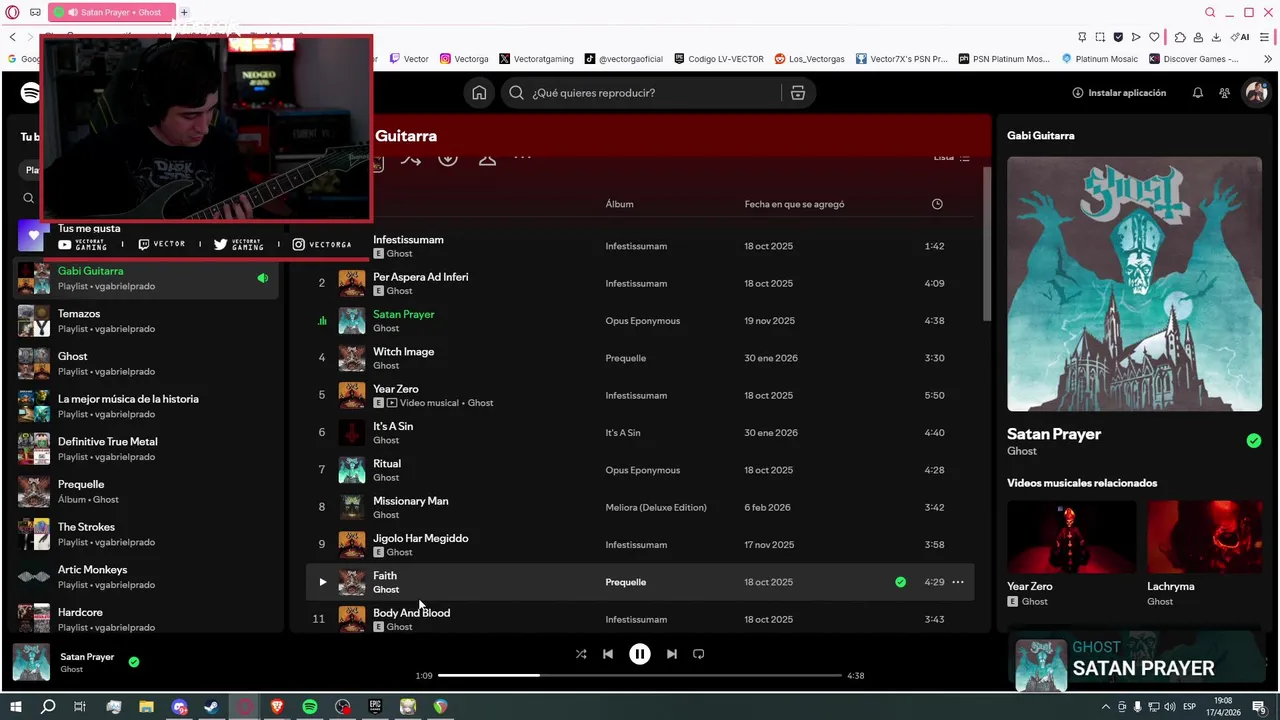Open the Browse icon in search bar
Viewport: 1280px width, 720px height.
797,93
